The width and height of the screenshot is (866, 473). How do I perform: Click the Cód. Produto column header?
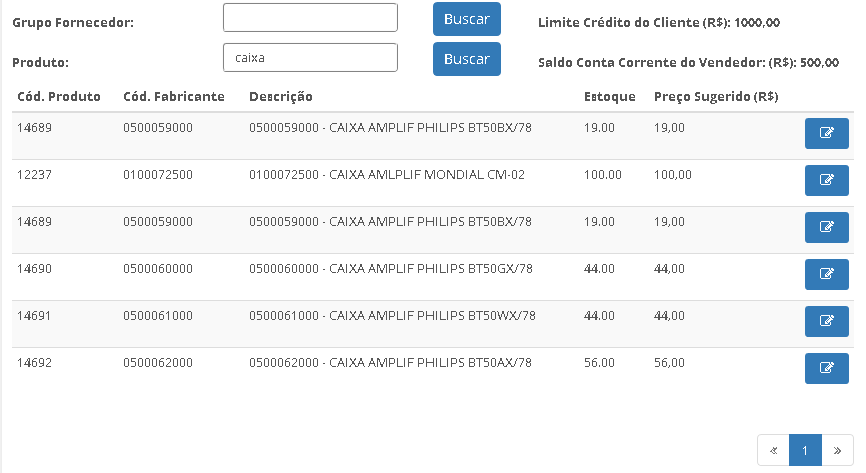(x=59, y=97)
